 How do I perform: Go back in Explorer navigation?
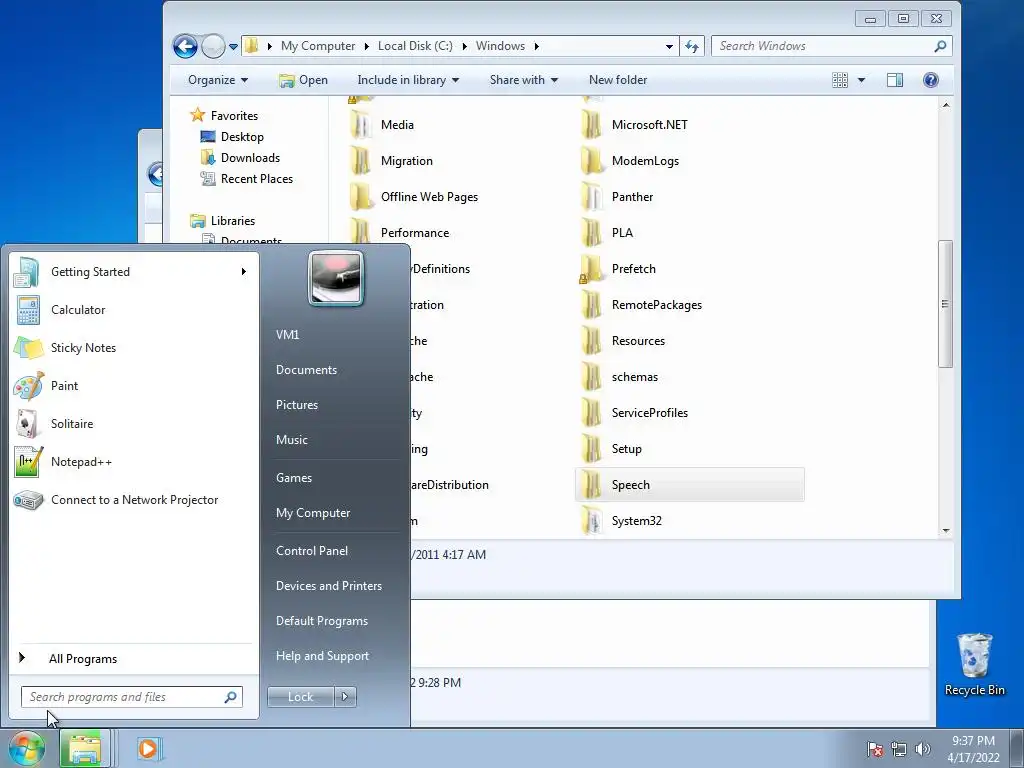(x=185, y=46)
